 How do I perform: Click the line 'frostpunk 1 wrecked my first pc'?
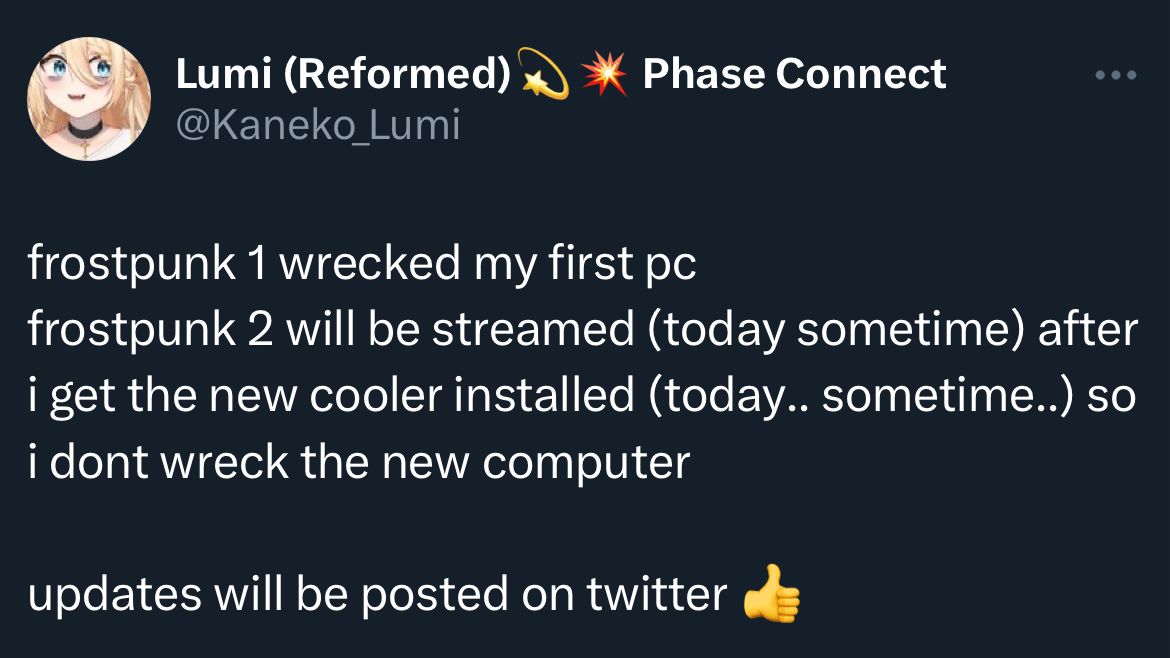coord(361,264)
